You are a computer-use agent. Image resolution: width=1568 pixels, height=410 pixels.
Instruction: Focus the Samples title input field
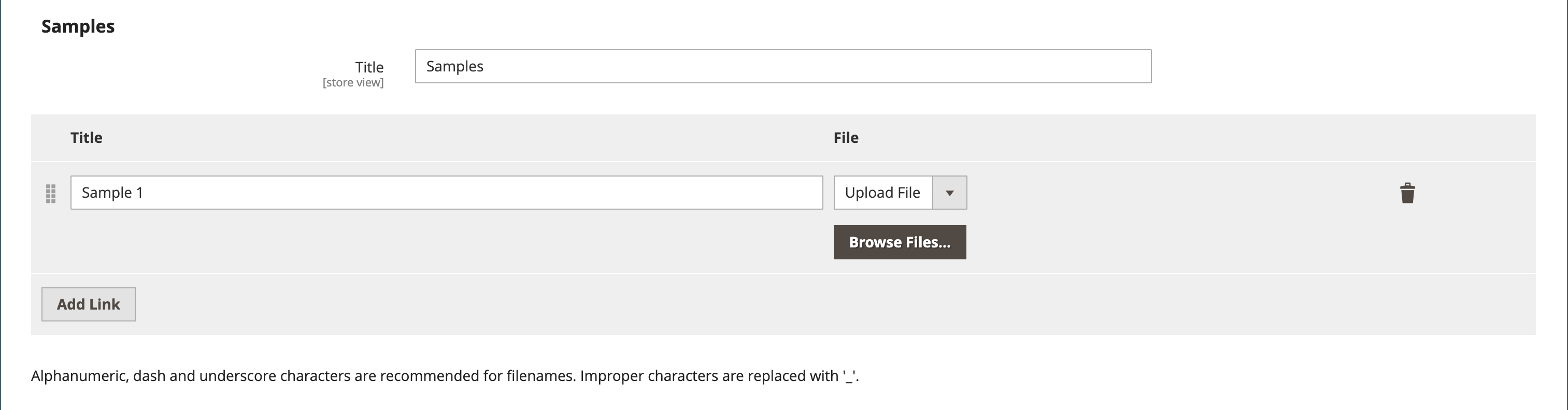pyautogui.click(x=783, y=66)
